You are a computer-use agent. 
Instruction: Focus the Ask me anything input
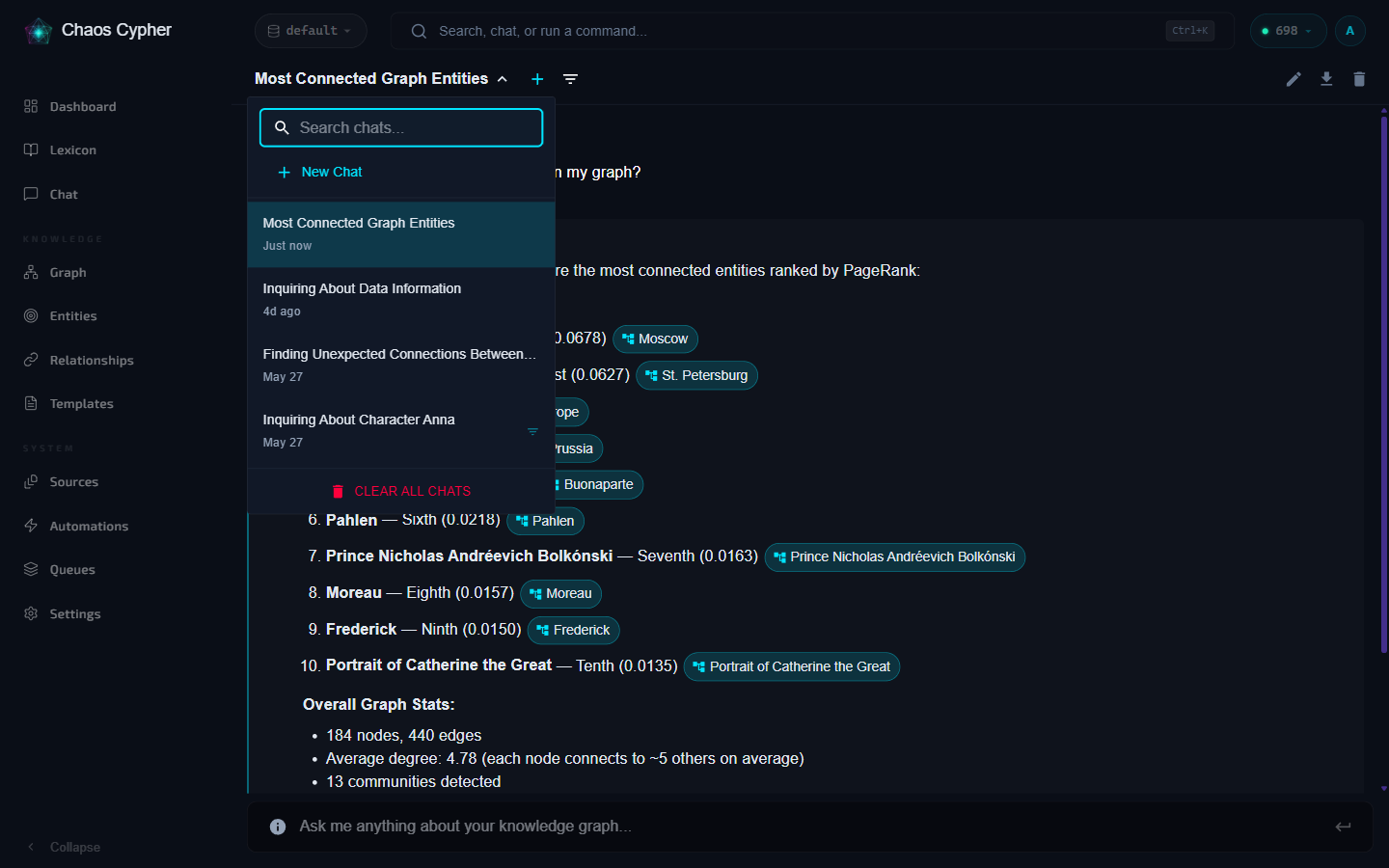point(810,827)
